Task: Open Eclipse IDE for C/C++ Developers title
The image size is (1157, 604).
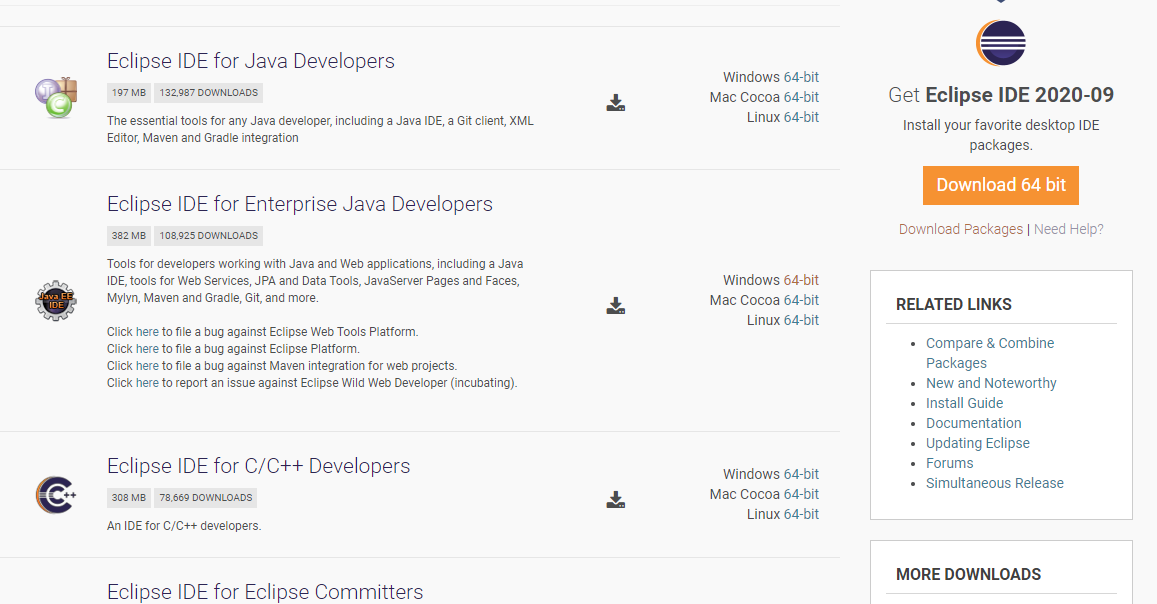Action: coord(258,465)
